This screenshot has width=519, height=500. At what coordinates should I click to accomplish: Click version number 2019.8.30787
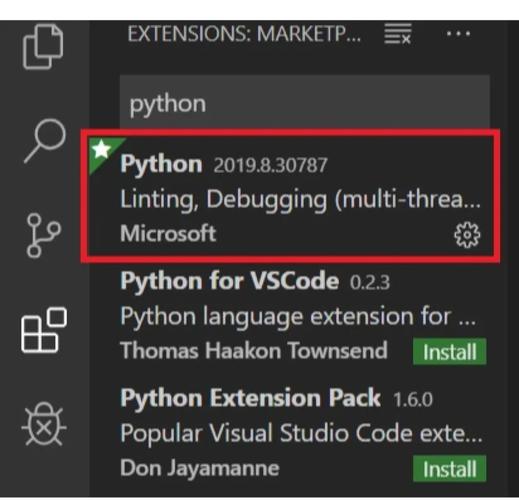point(270,165)
